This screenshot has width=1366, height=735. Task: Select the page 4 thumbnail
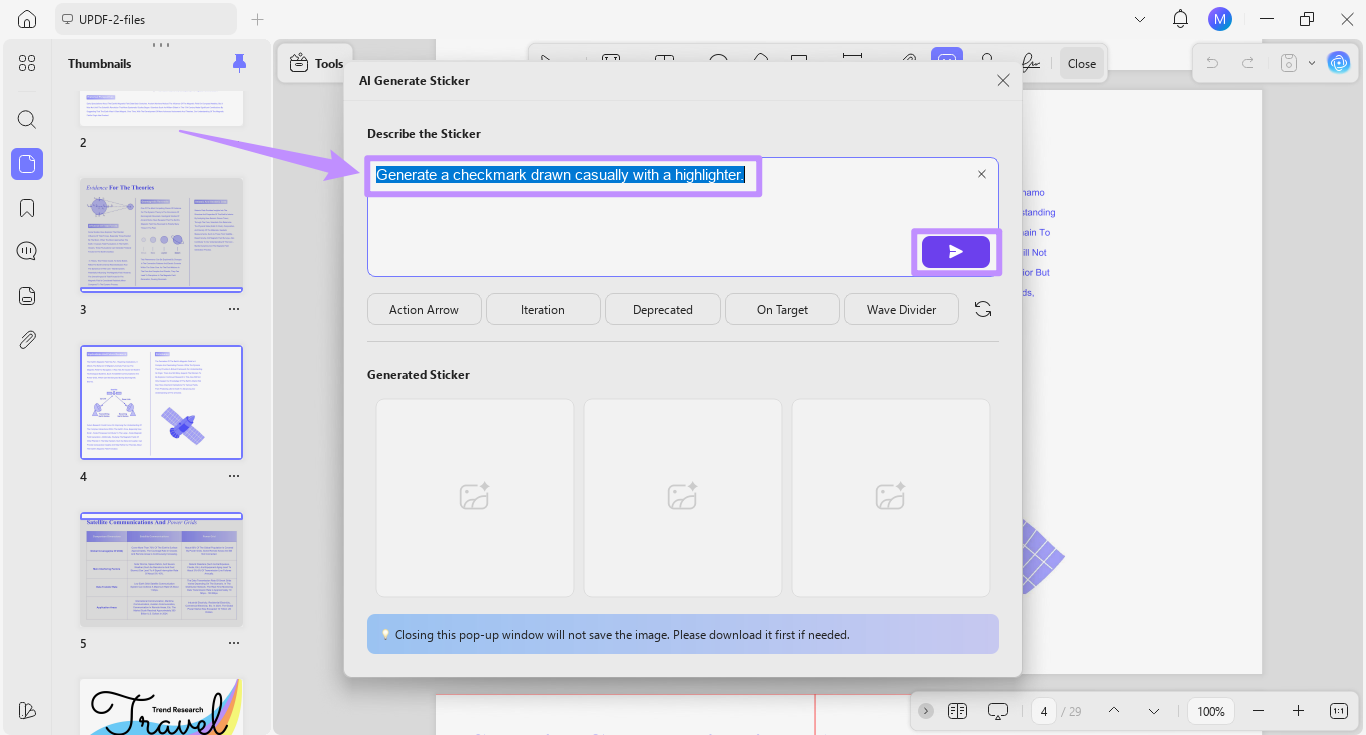162,402
